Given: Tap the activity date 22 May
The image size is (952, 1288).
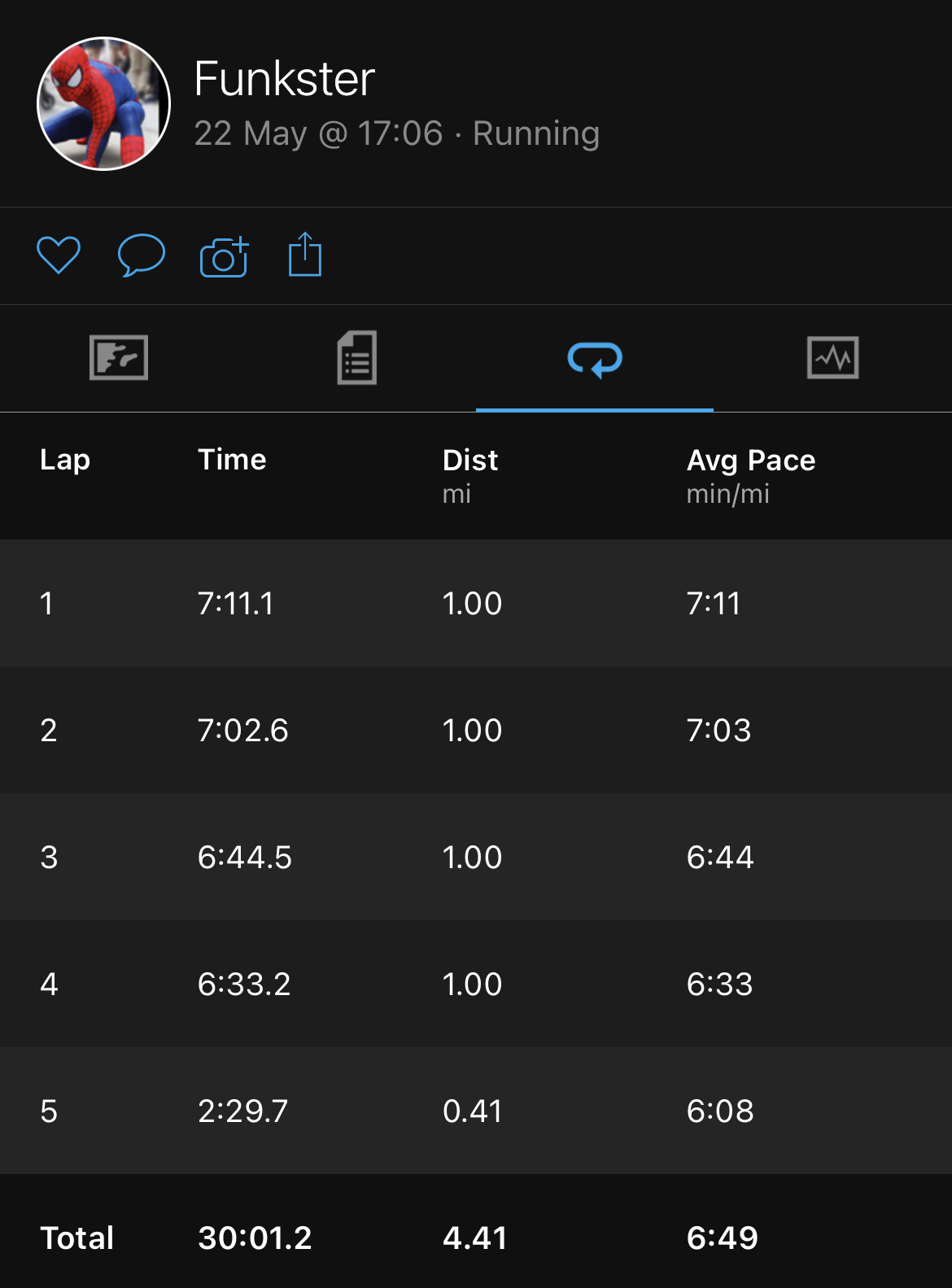Looking at the screenshot, I should (x=251, y=133).
